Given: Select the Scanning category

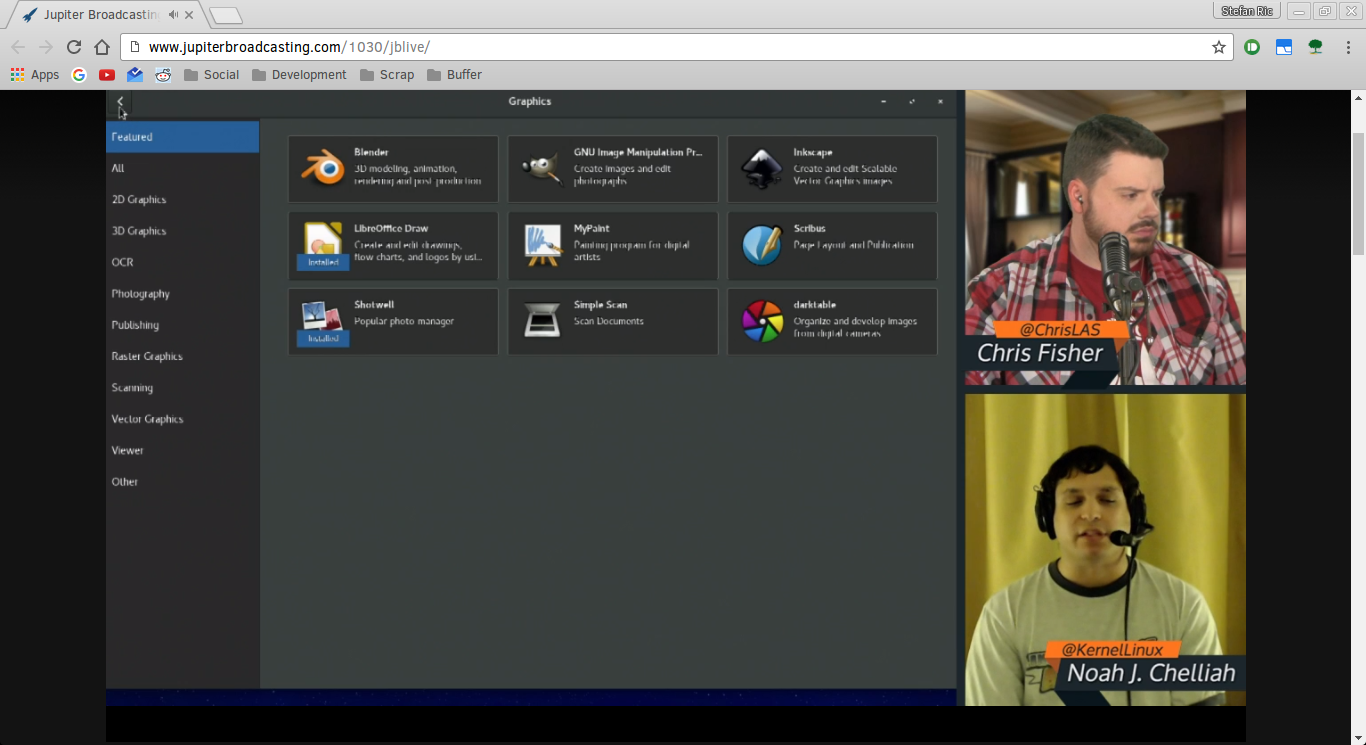Looking at the screenshot, I should [x=183, y=388].
